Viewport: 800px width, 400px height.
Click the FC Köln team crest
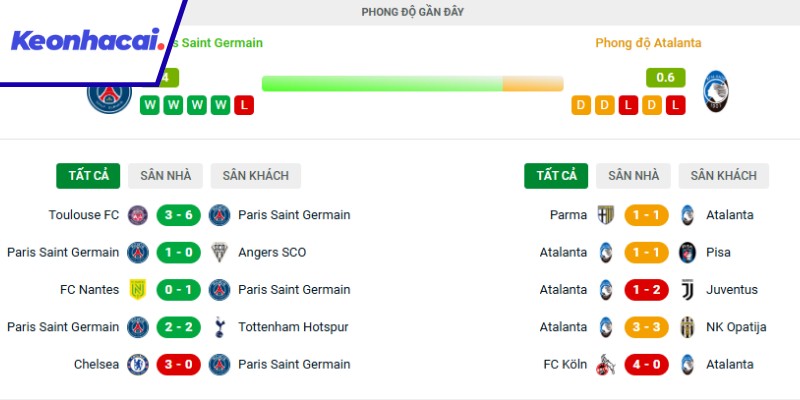[x=605, y=364]
